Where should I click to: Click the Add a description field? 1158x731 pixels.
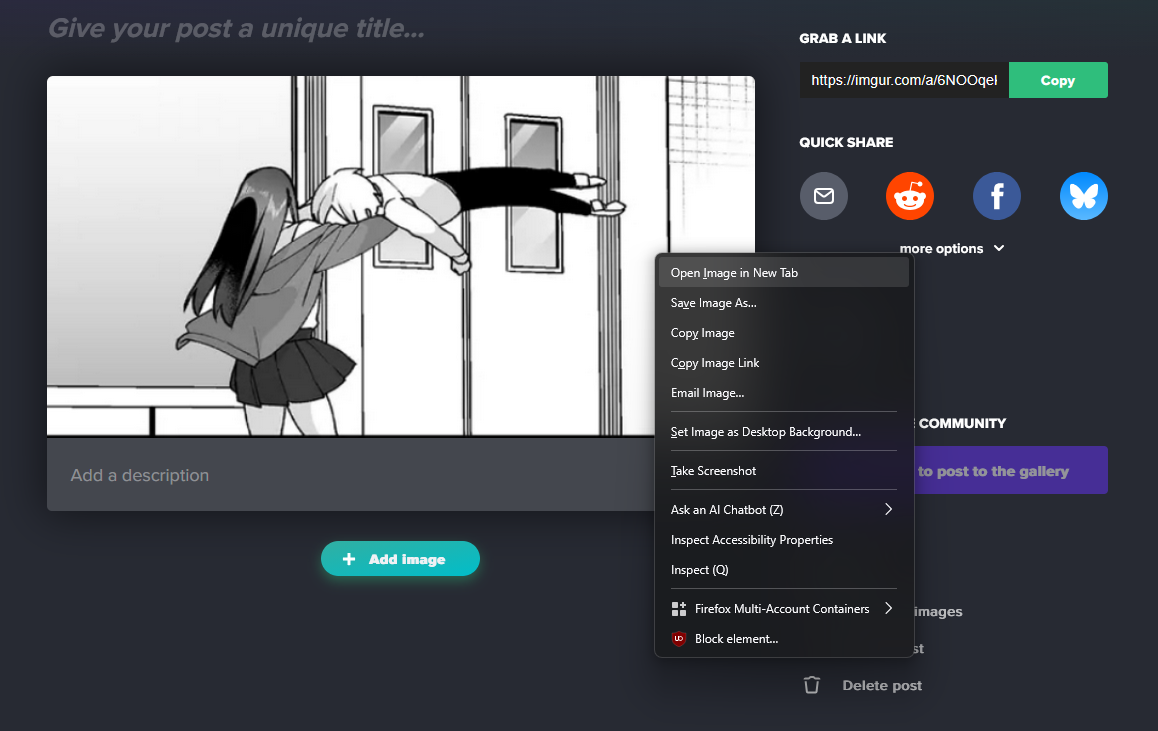340,476
